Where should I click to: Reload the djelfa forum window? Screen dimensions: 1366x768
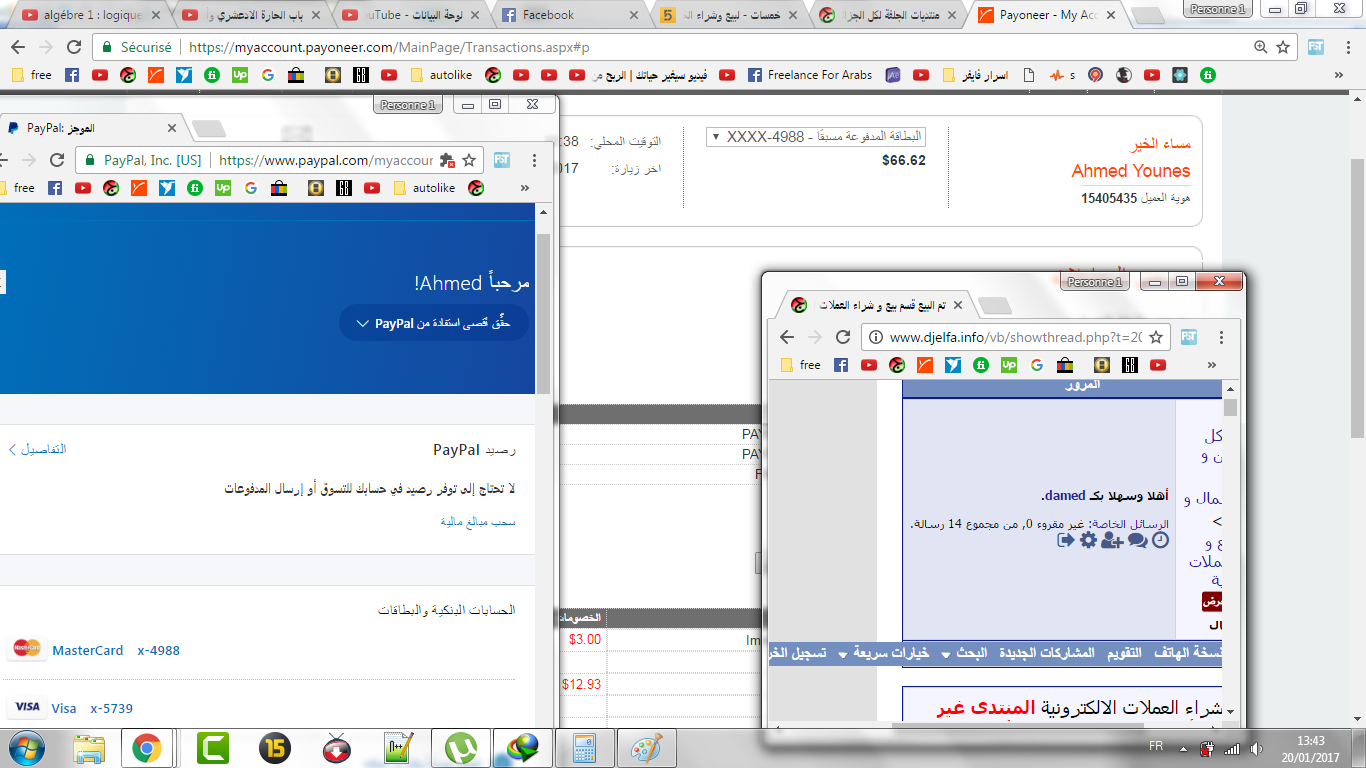(x=843, y=337)
